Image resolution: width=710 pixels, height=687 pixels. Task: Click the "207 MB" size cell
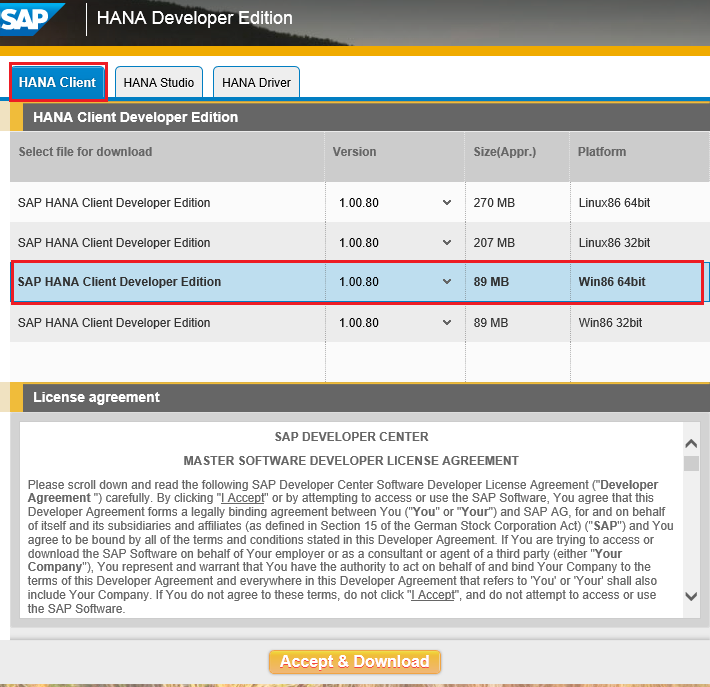(x=494, y=242)
